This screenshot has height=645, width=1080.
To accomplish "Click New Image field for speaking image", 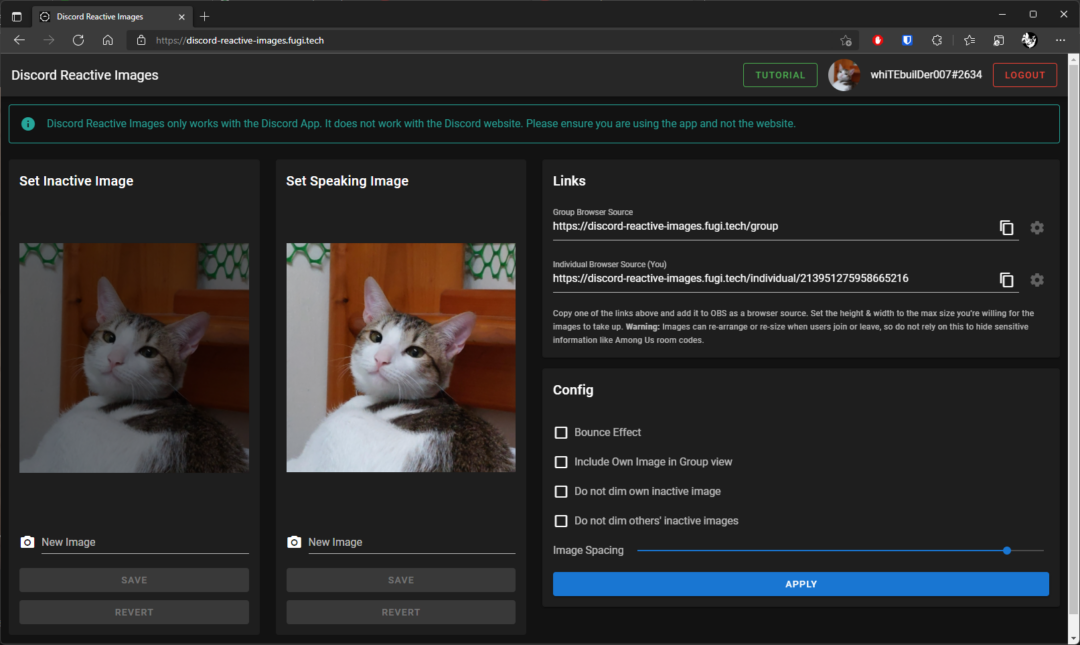I will (x=412, y=542).
